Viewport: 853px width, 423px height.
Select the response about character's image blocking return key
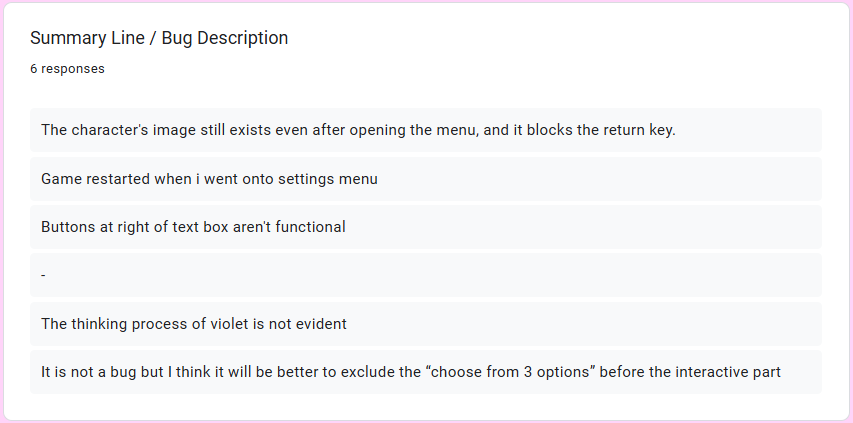click(426, 130)
